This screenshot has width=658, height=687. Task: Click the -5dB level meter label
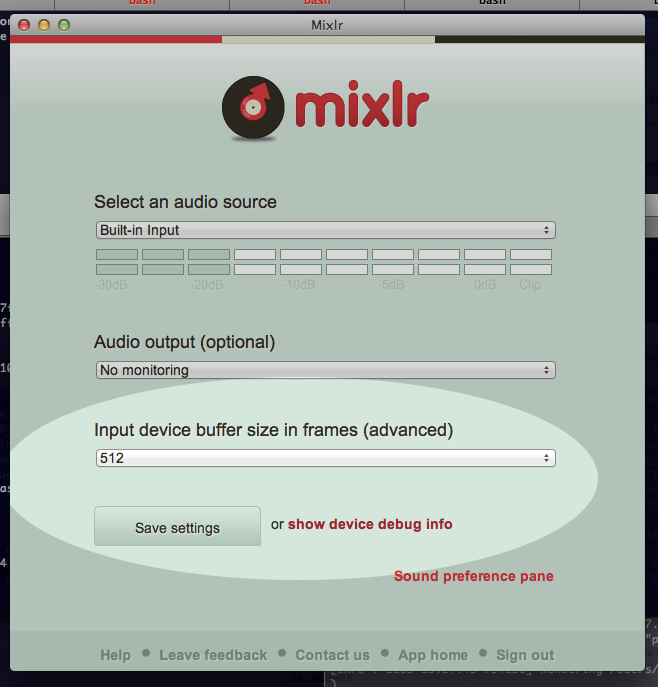tap(391, 285)
